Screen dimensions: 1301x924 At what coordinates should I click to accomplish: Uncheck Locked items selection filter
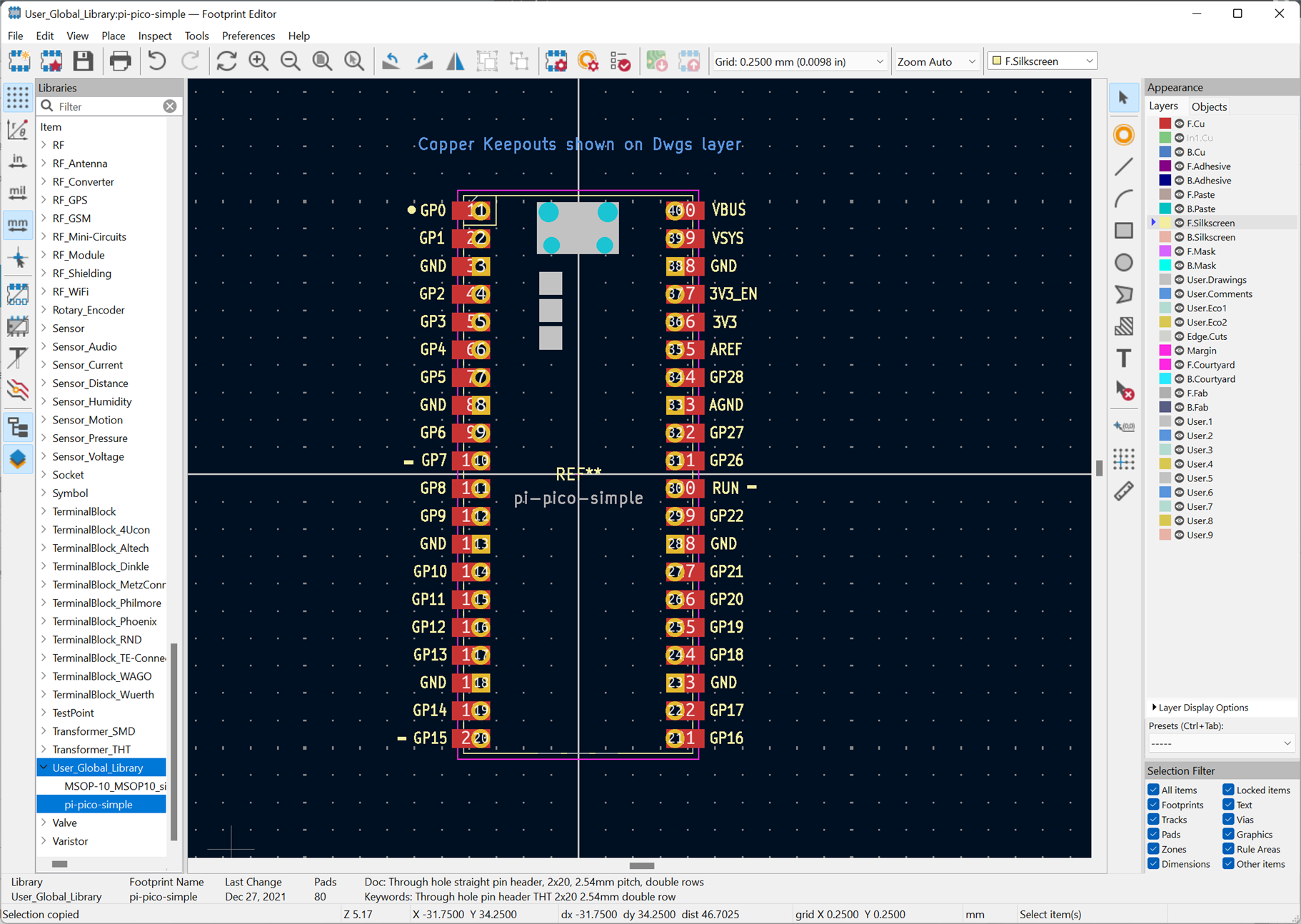point(1228,790)
